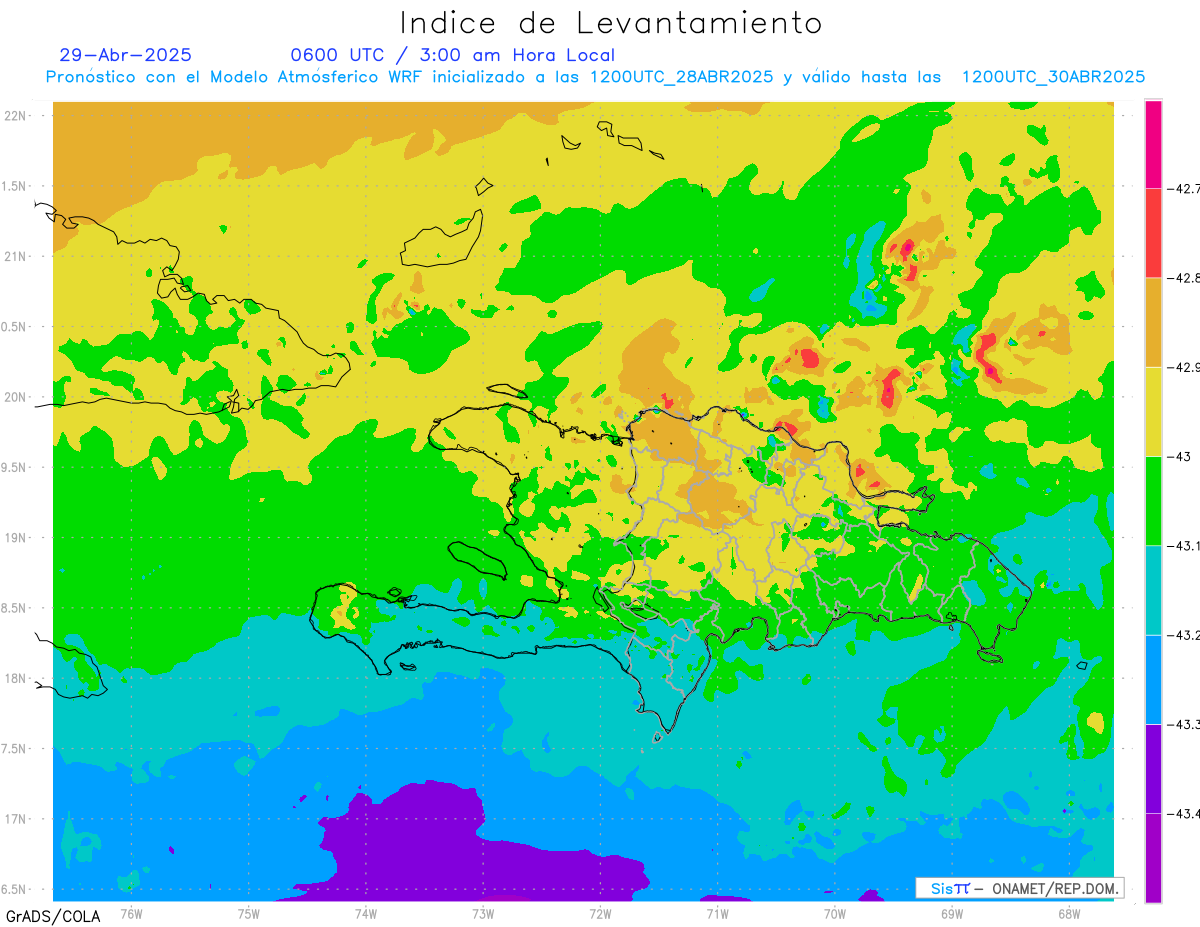Select the yellow color swatch in the legend

coord(1153,411)
